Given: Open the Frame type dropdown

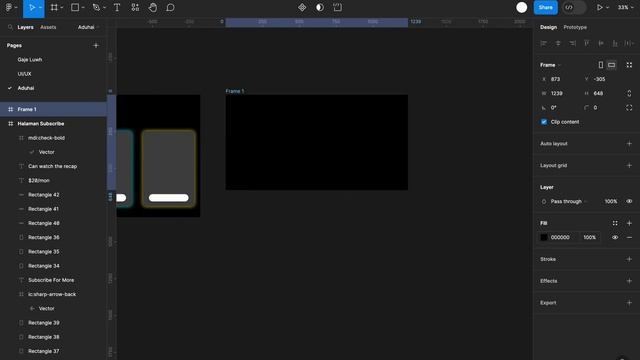Looking at the screenshot, I should click(551, 65).
